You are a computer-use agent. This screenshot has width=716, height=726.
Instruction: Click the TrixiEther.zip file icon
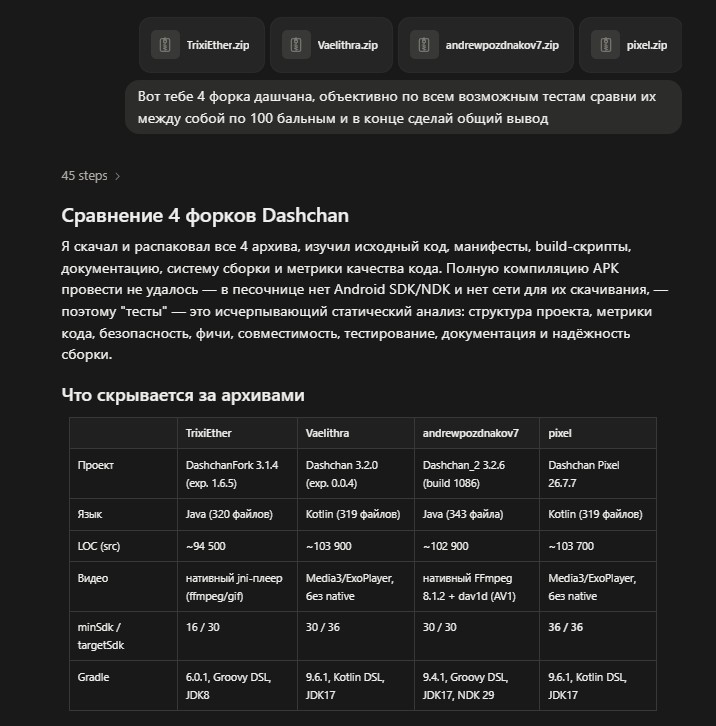pos(165,45)
